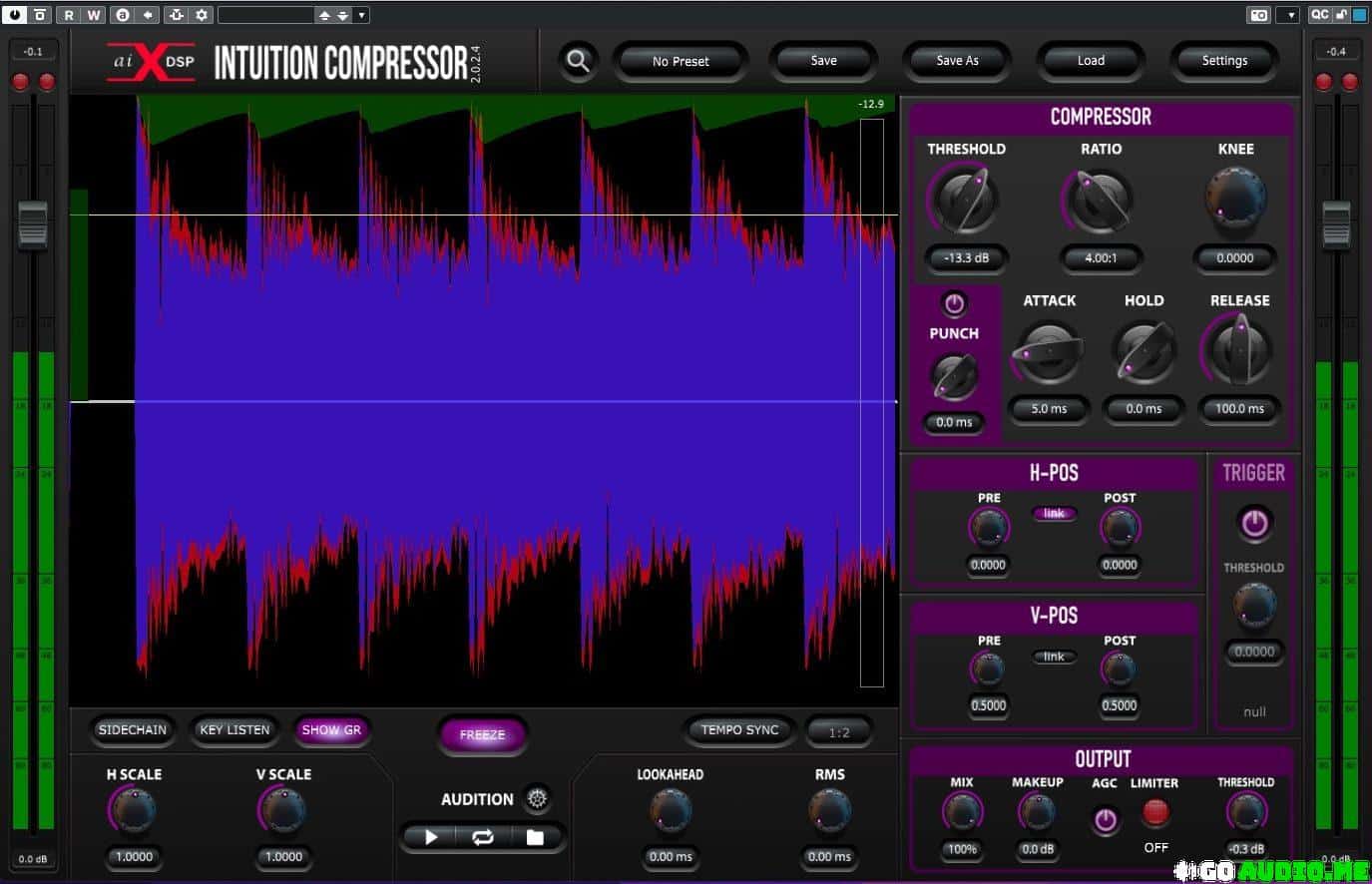
Task: Enable the Key Listen button
Action: click(234, 730)
